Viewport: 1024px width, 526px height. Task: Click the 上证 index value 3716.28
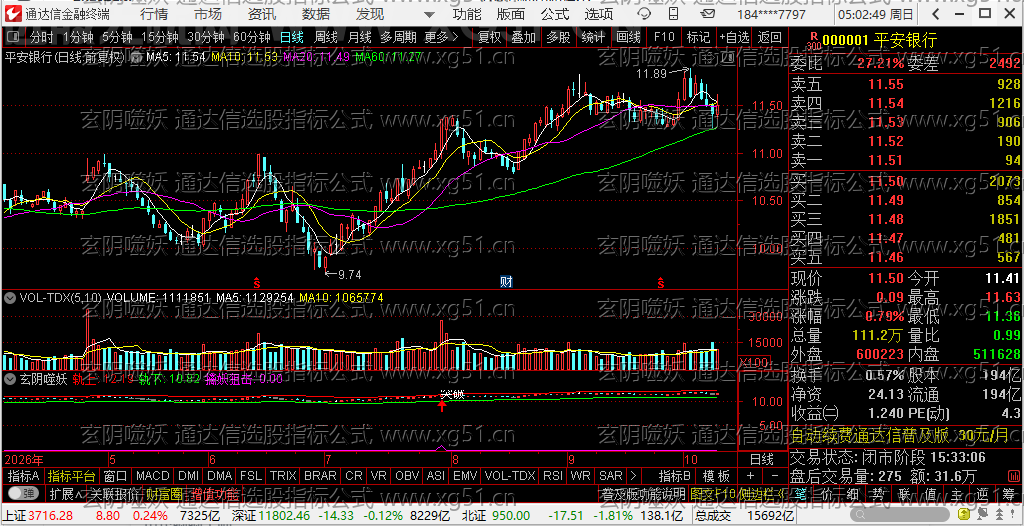click(51, 516)
